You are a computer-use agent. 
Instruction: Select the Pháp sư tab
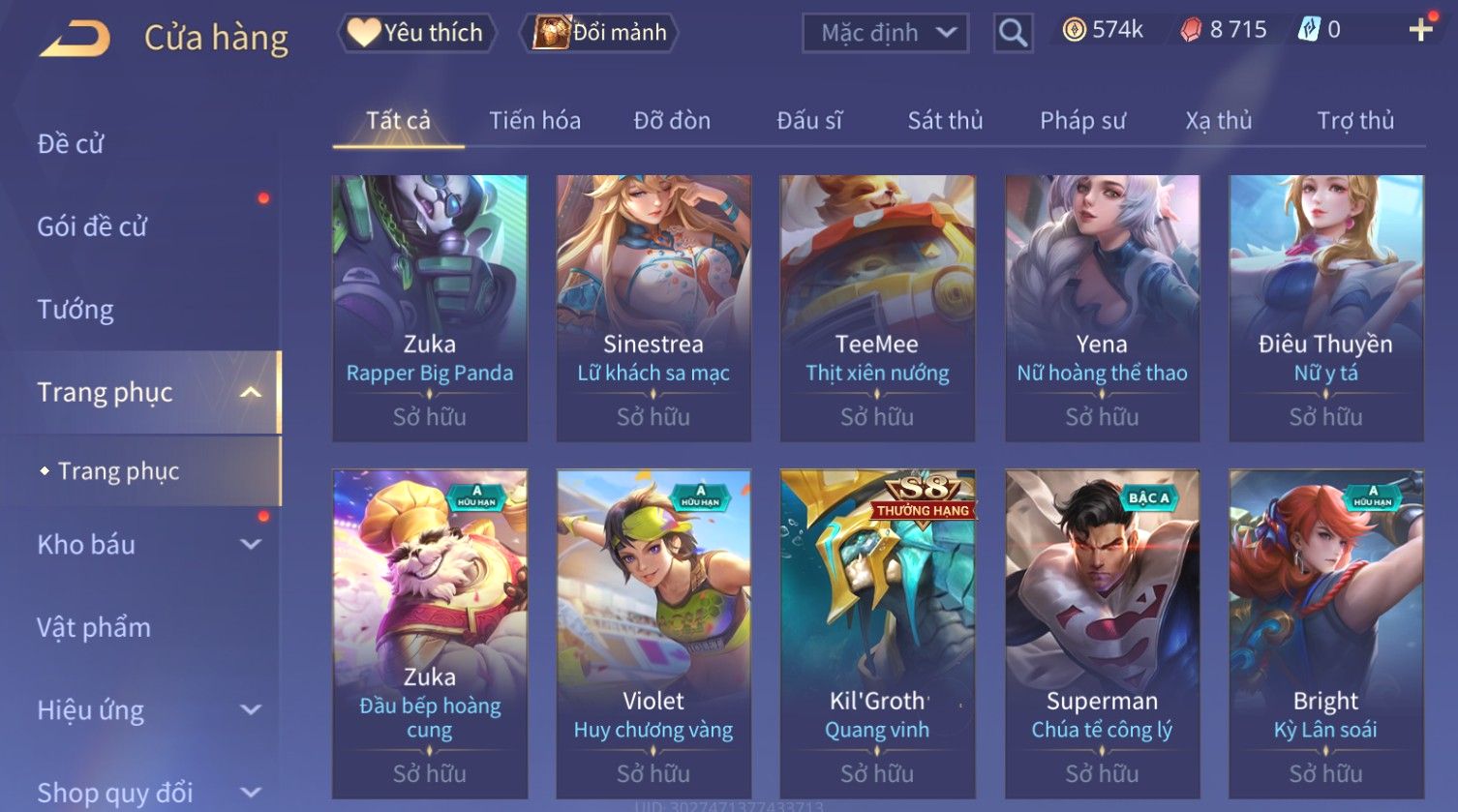[x=1082, y=121]
